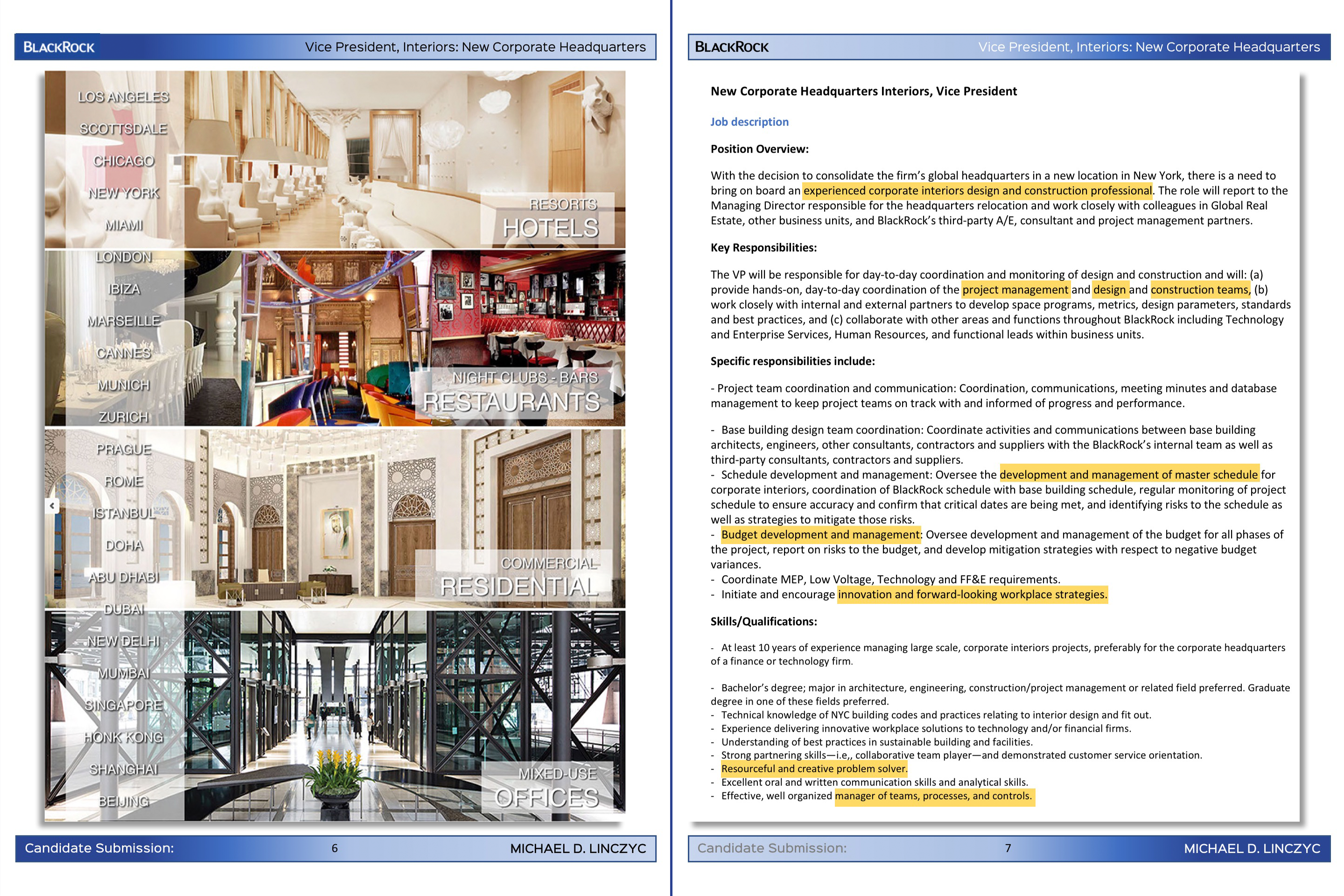Screen dimensions: 1344x896
Task: Click the 'Dubai' city label
Action: 123,609
